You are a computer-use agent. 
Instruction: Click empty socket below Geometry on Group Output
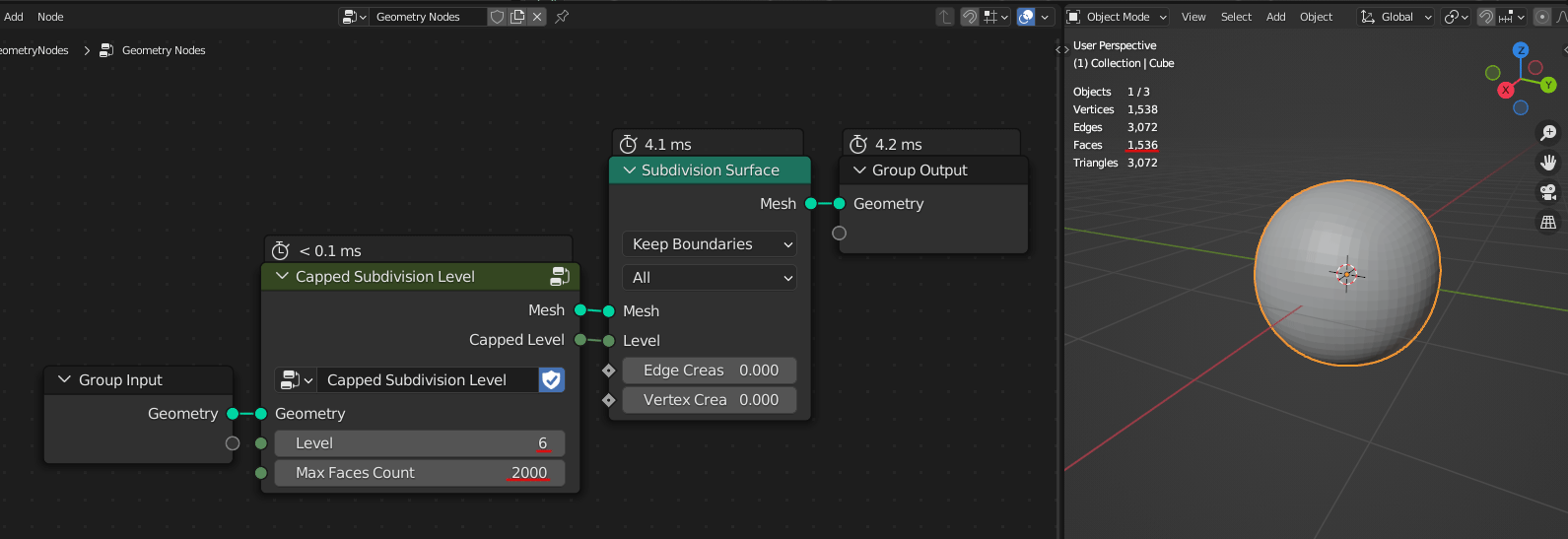(x=840, y=234)
